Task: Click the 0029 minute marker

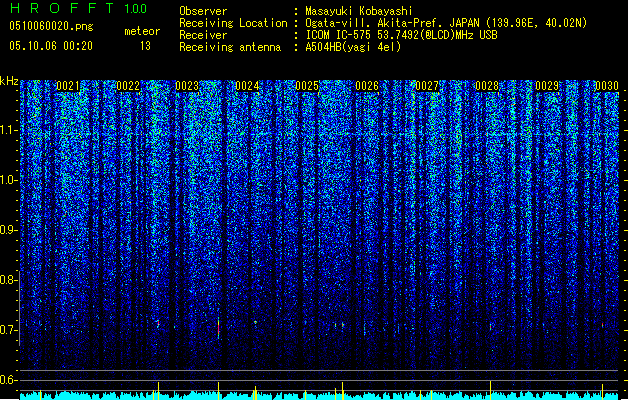Action: click(547, 86)
